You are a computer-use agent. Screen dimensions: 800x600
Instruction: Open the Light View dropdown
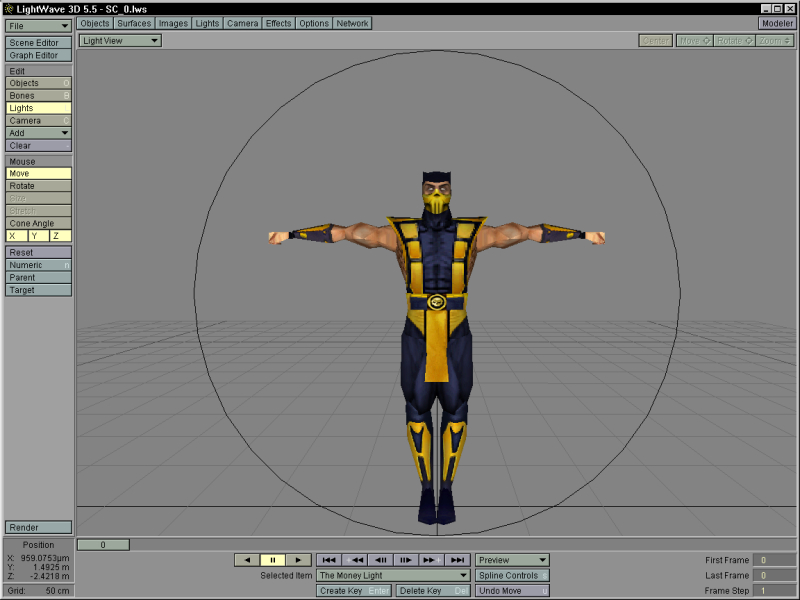pyautogui.click(x=120, y=41)
